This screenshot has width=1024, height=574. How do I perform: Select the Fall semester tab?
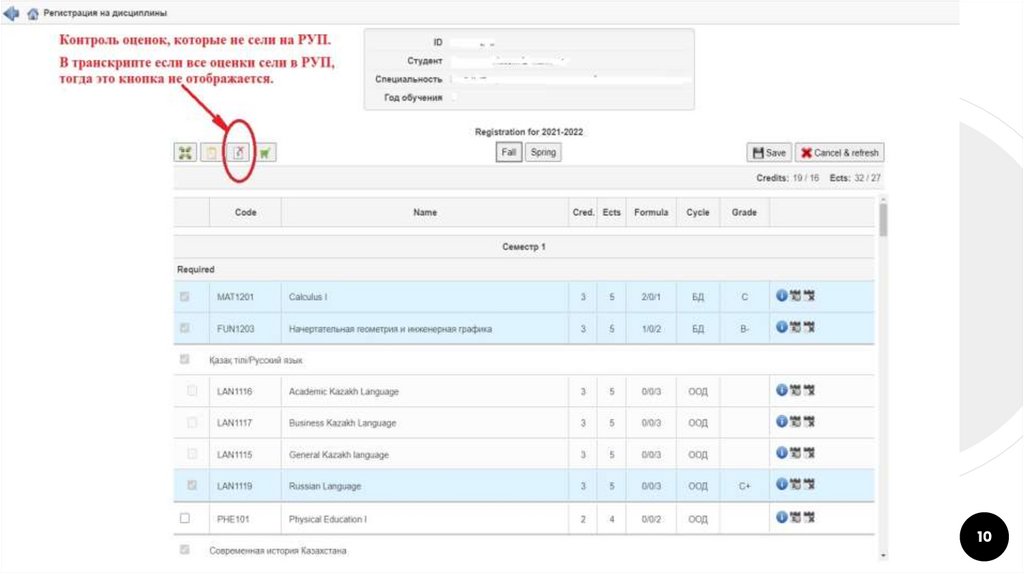[x=509, y=152]
